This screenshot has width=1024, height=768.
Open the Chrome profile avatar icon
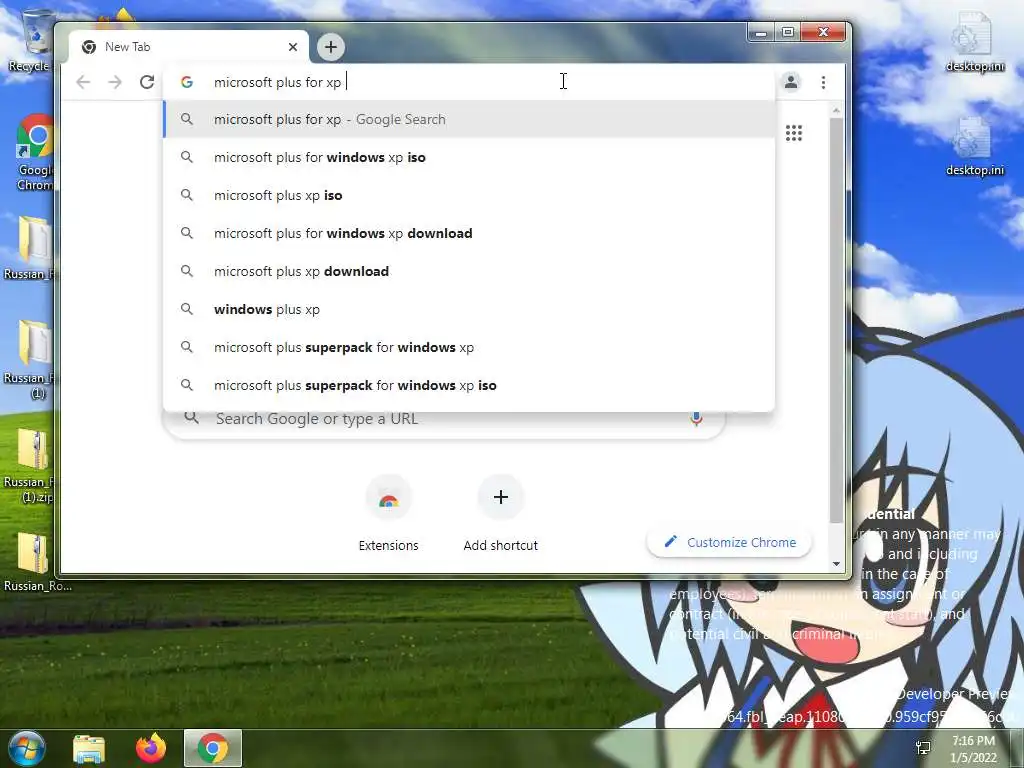click(791, 82)
